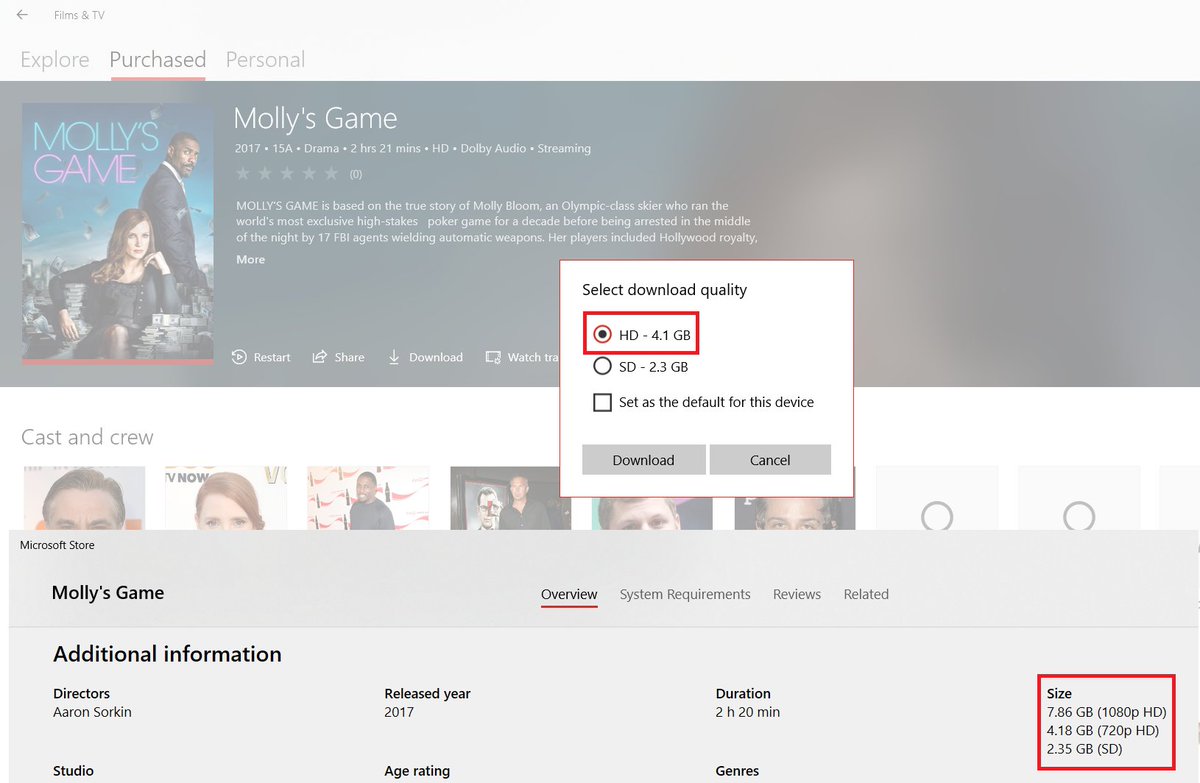
Task: Click the duration value 2 h 20 min
Action: tap(748, 712)
